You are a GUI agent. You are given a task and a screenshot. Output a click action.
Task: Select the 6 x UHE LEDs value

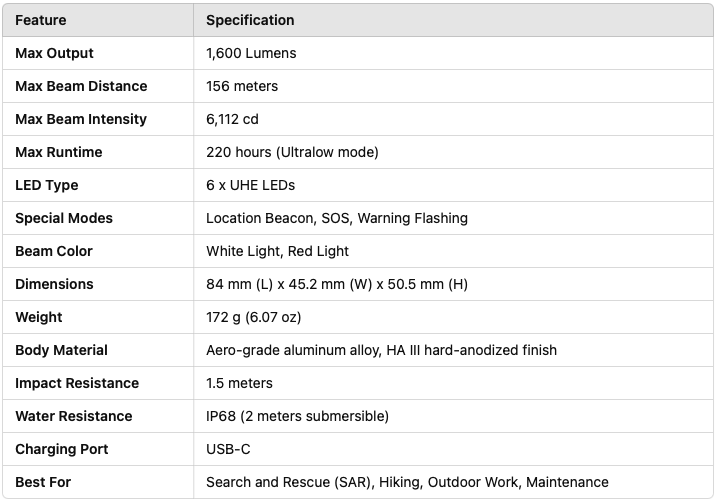point(250,185)
